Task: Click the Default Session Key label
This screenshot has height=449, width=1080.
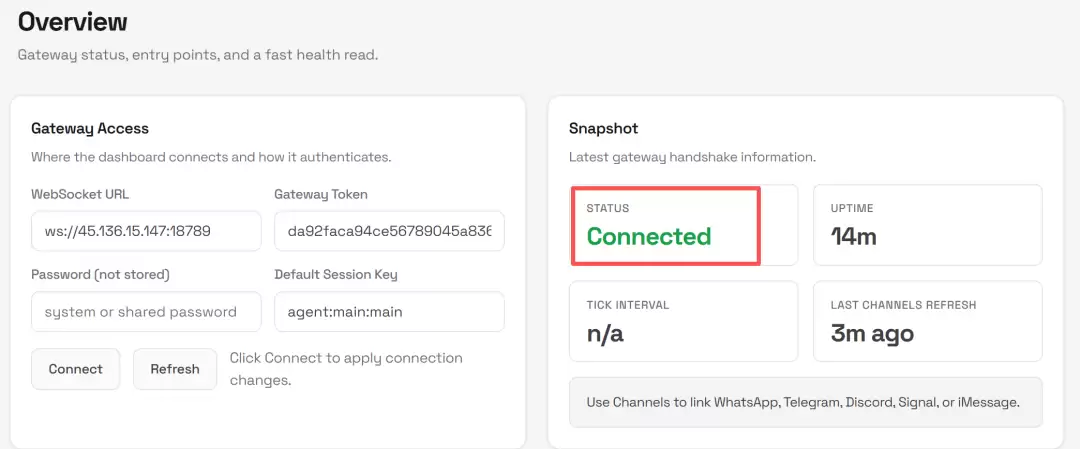Action: pyautogui.click(x=336, y=274)
